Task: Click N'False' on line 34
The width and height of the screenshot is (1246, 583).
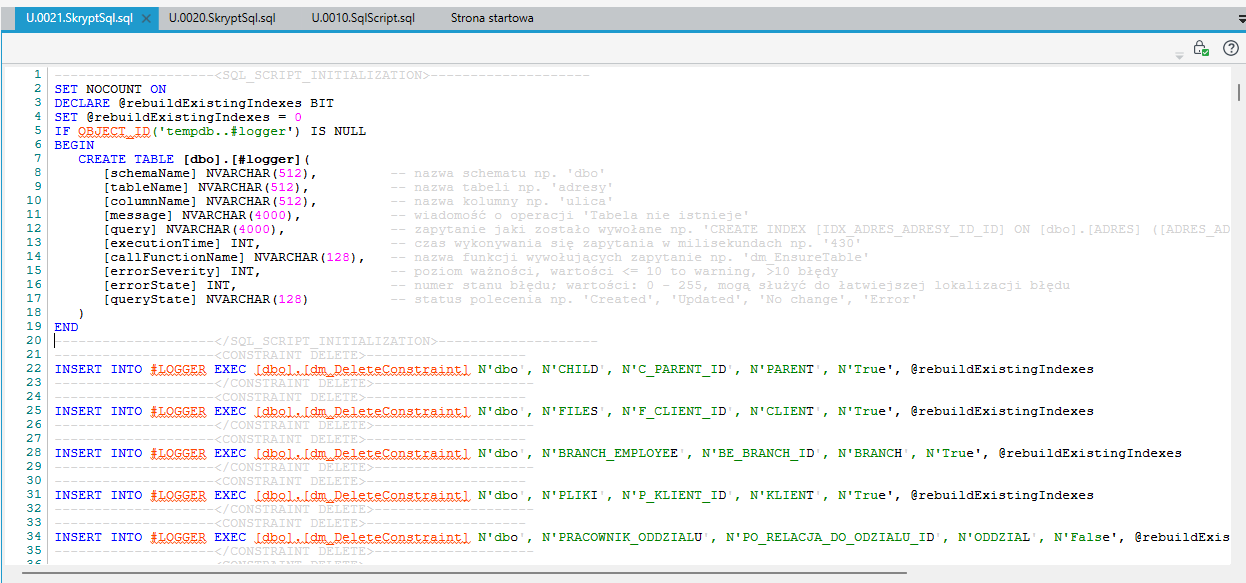Action: (1086, 537)
